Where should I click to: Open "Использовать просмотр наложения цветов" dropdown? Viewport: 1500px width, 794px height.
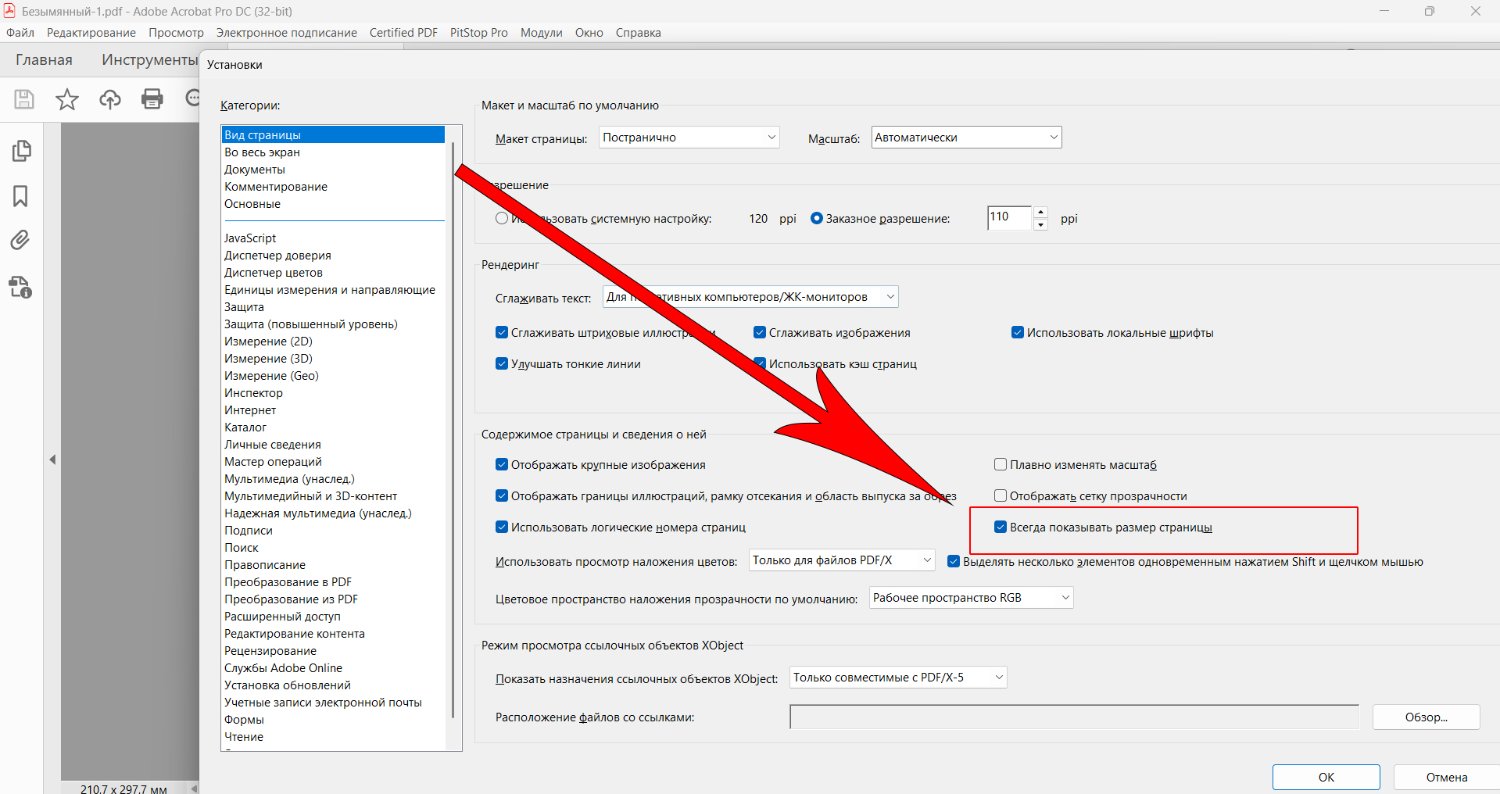842,561
